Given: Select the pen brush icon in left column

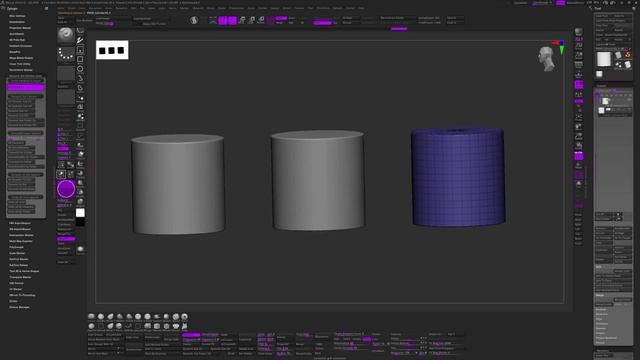Looking at the screenshot, I should pos(80,40).
